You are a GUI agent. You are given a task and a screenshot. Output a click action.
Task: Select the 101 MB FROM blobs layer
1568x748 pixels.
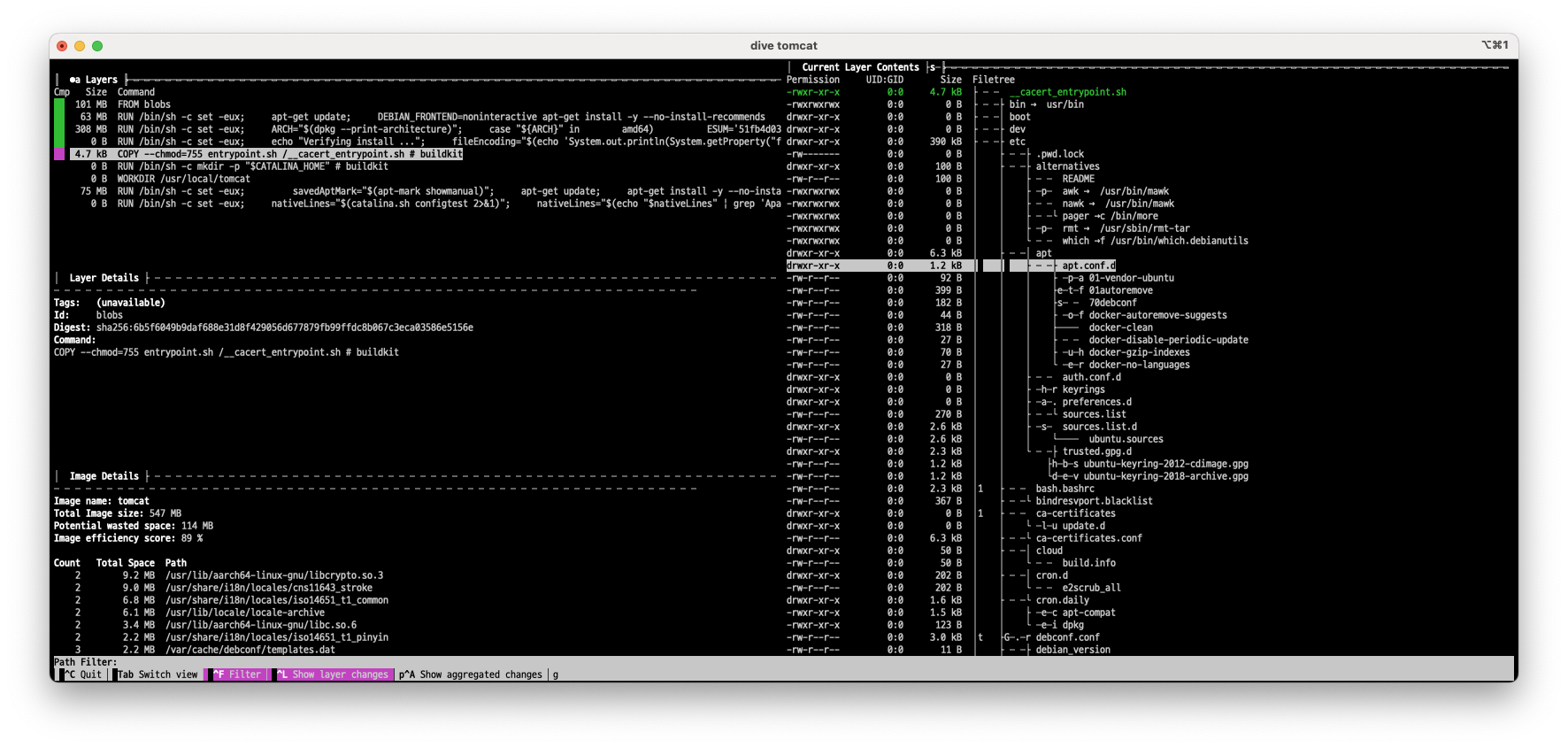[x=122, y=104]
